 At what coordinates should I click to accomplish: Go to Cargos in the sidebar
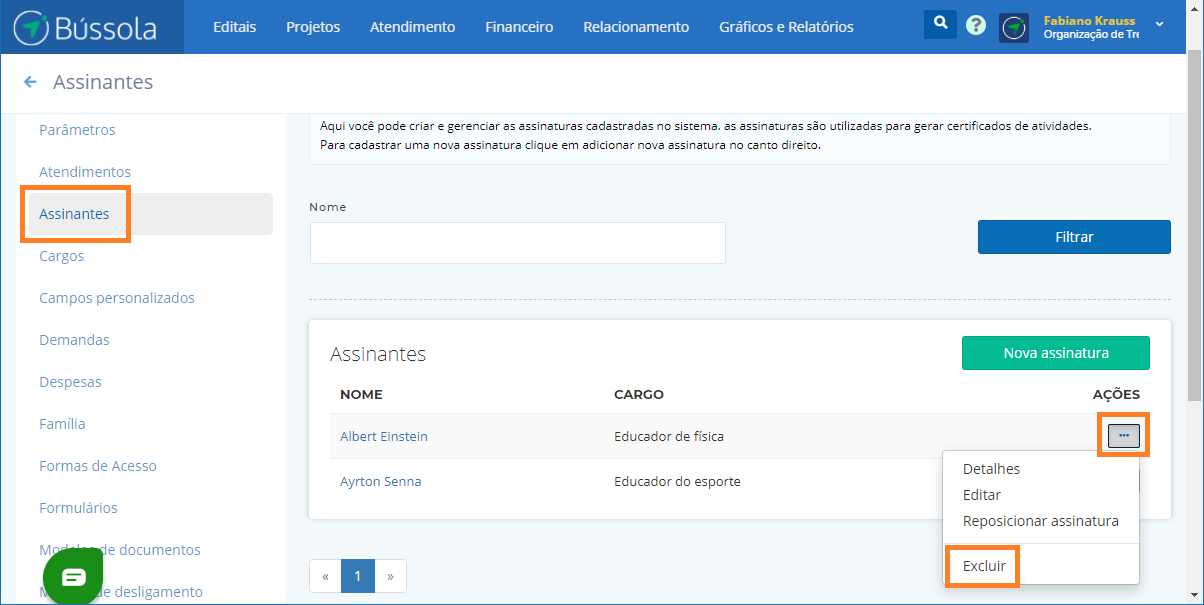click(x=62, y=256)
